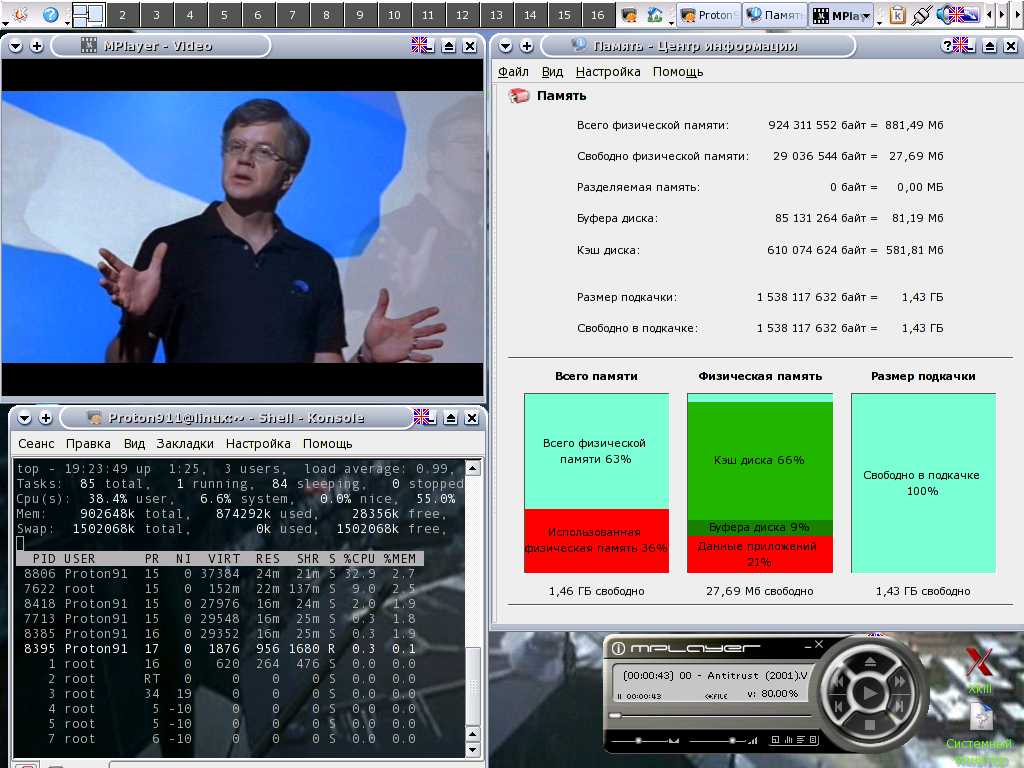Open the dropdown arrow on the MPlayer taskbar entry

click(867, 16)
